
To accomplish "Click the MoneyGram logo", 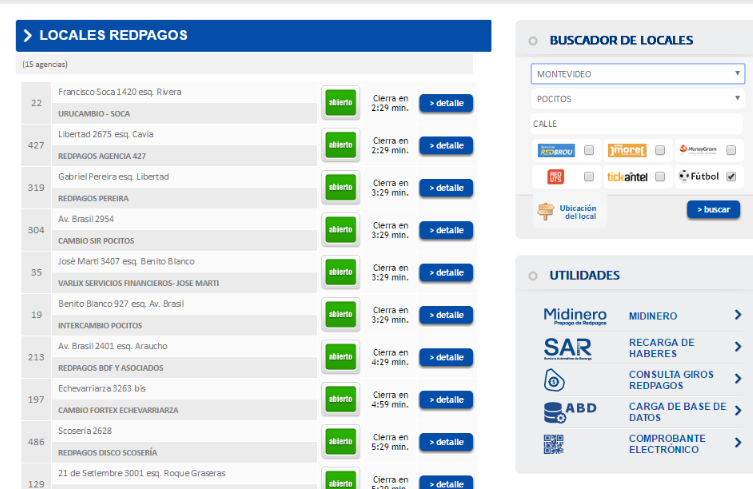I will point(698,149).
